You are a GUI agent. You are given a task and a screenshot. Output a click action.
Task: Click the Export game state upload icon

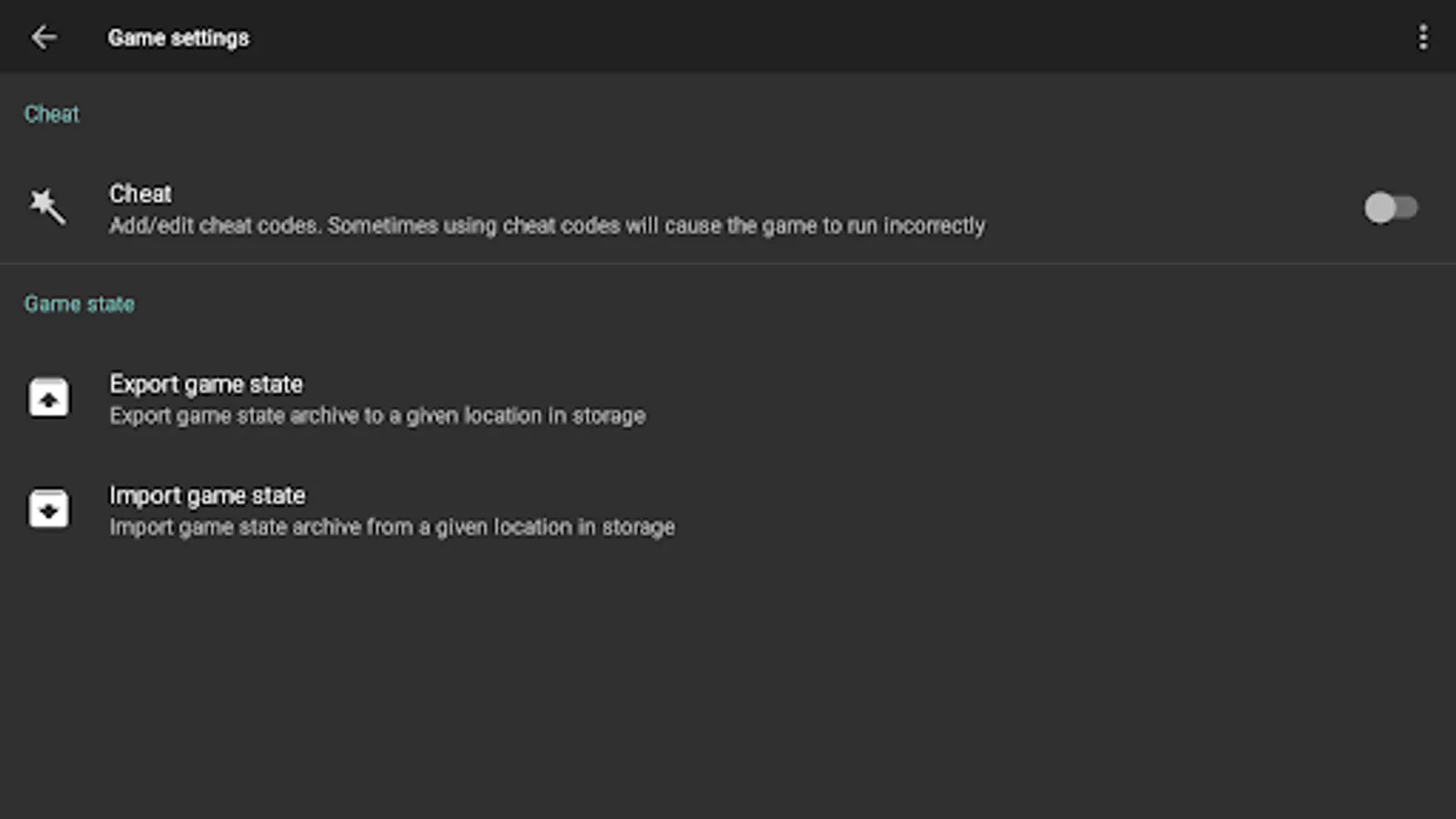click(x=48, y=398)
